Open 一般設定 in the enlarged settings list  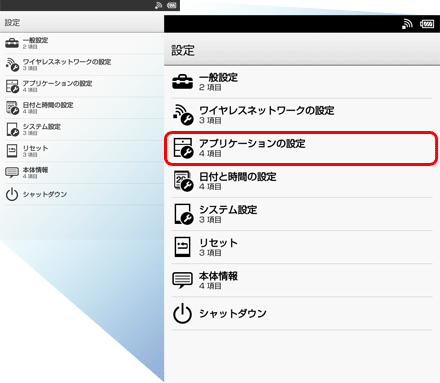302,82
